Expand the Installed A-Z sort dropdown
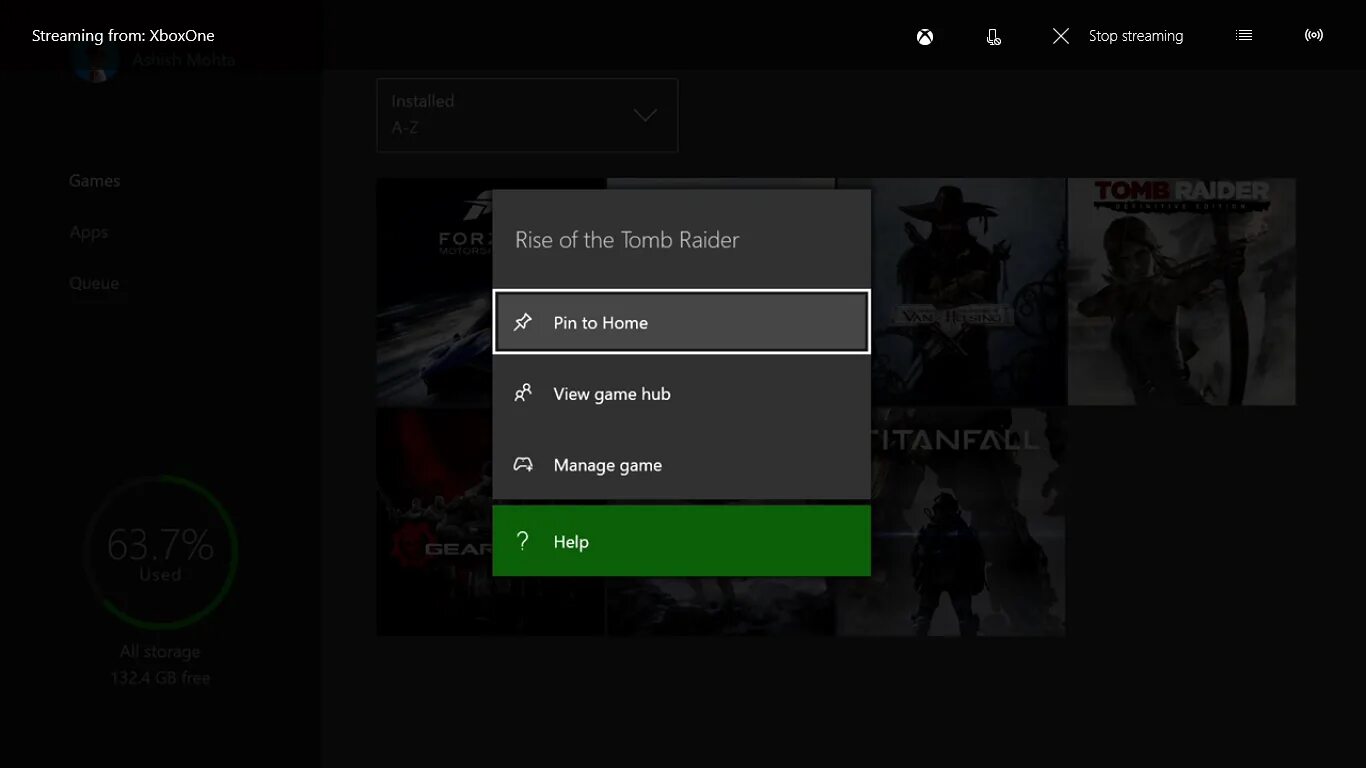The width and height of the screenshot is (1366, 768). pos(527,115)
